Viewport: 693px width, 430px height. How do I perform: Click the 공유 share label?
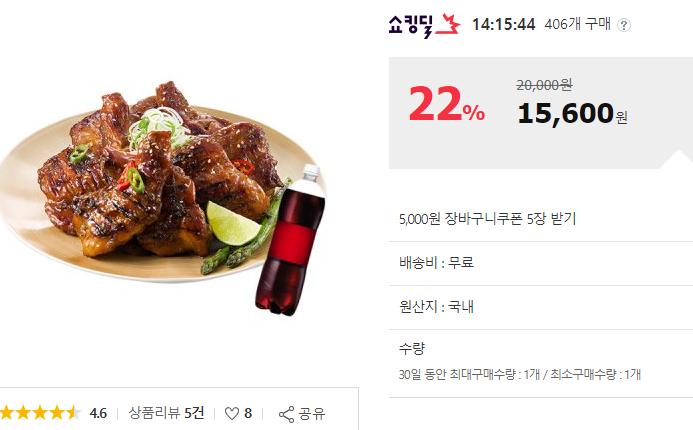point(312,414)
